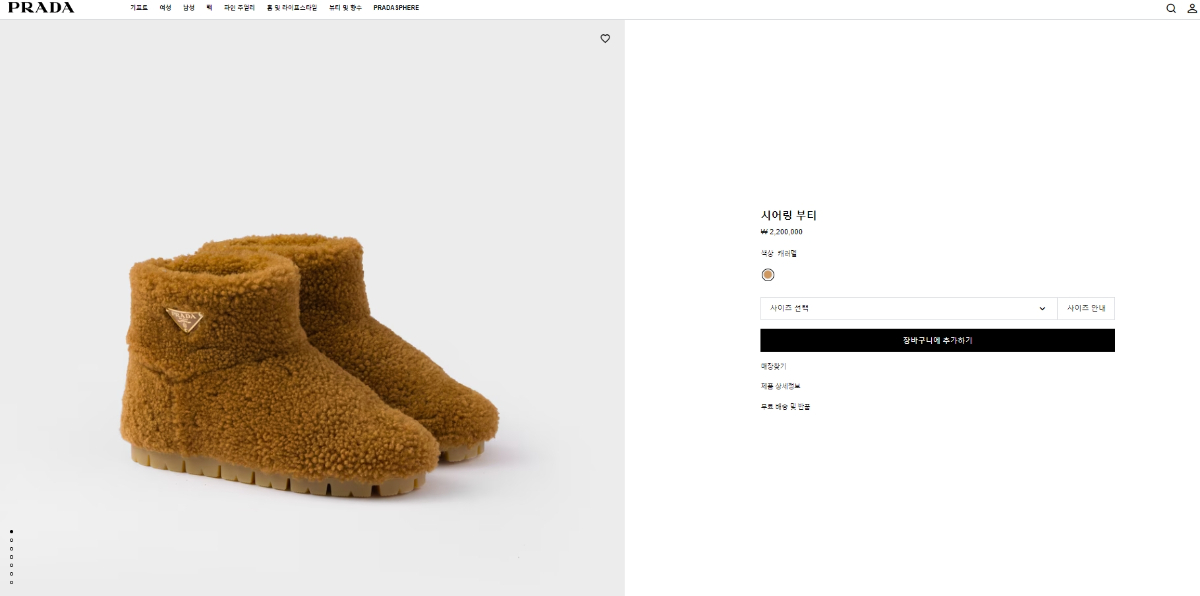The image size is (1200, 596).
Task: Open the search magnifier icon
Action: point(1171,8)
